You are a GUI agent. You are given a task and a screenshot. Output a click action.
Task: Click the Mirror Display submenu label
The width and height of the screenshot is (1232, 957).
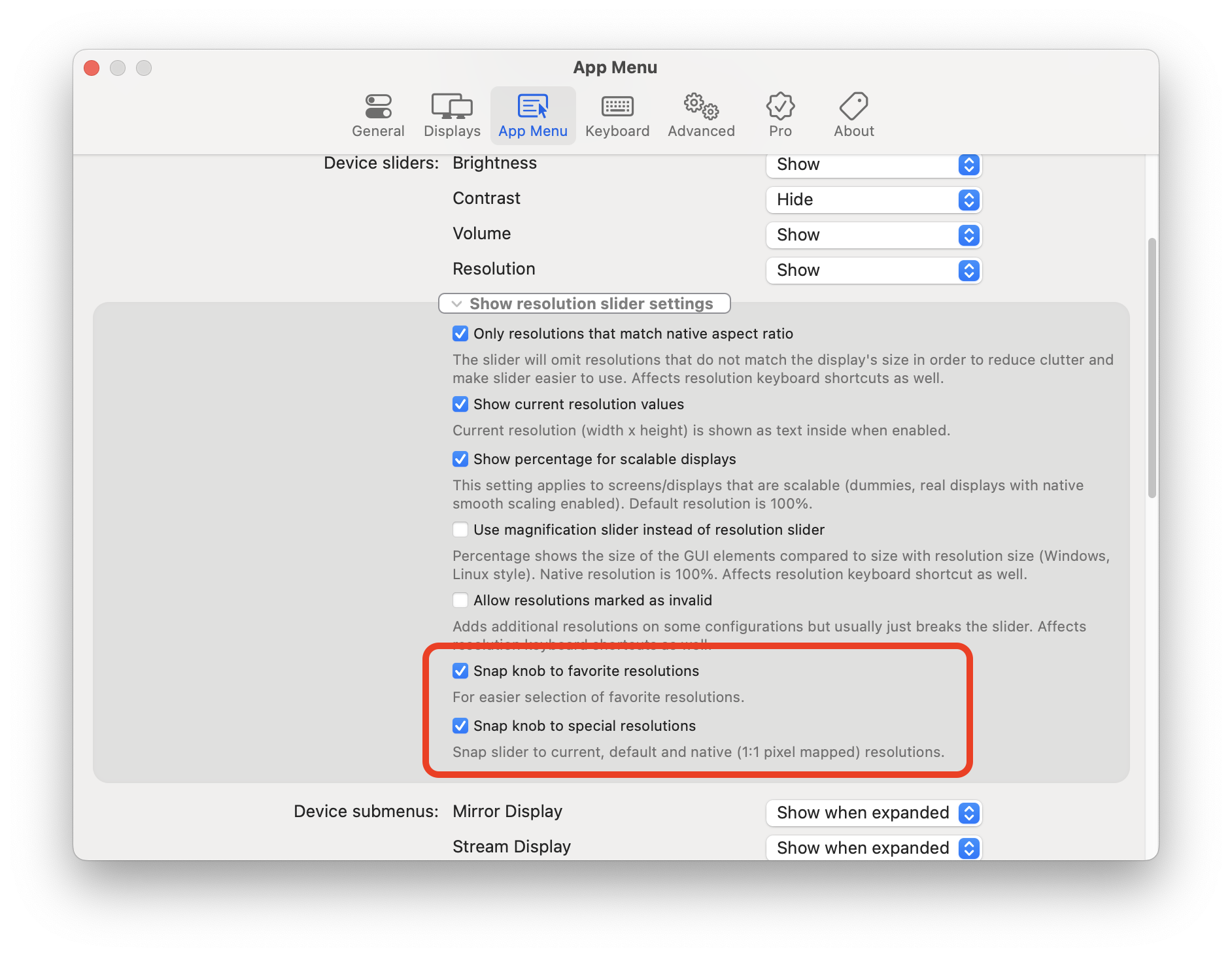coord(507,812)
